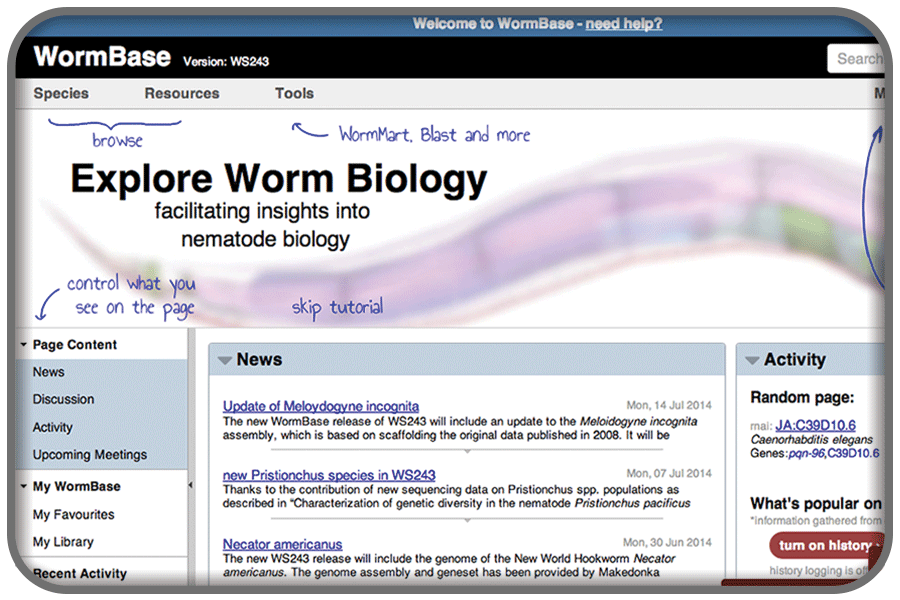Open the 'need help?' link in banner
Image resolution: width=900 pixels, height=600 pixels.
(x=623, y=24)
